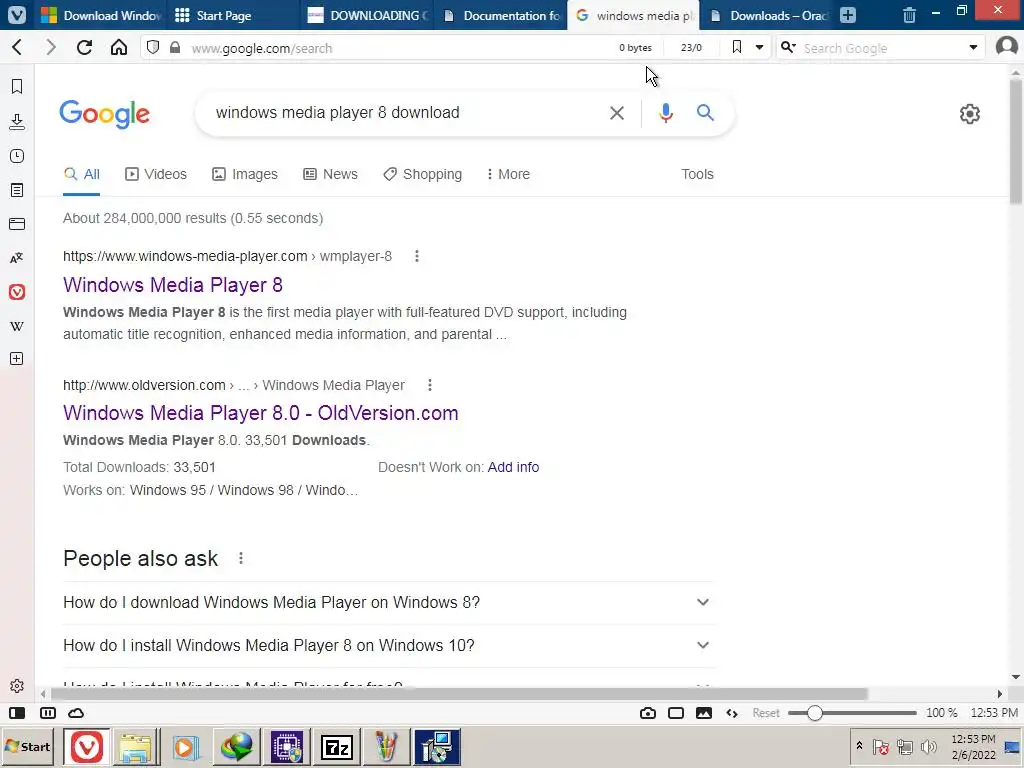The image size is (1024, 768).
Task: Go forward to next page
Action: point(51,47)
